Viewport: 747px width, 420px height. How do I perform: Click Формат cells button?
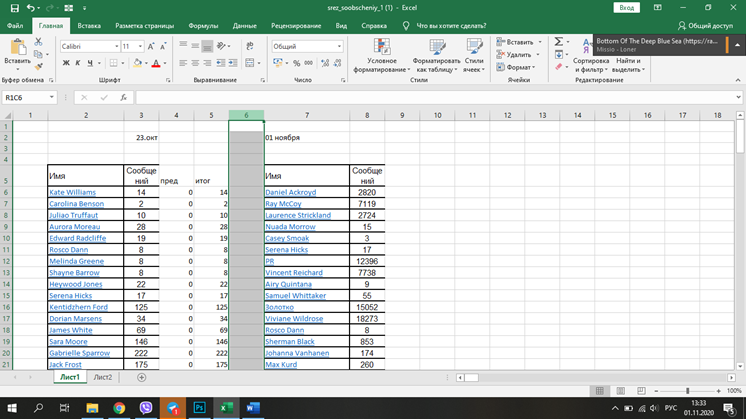(516, 67)
